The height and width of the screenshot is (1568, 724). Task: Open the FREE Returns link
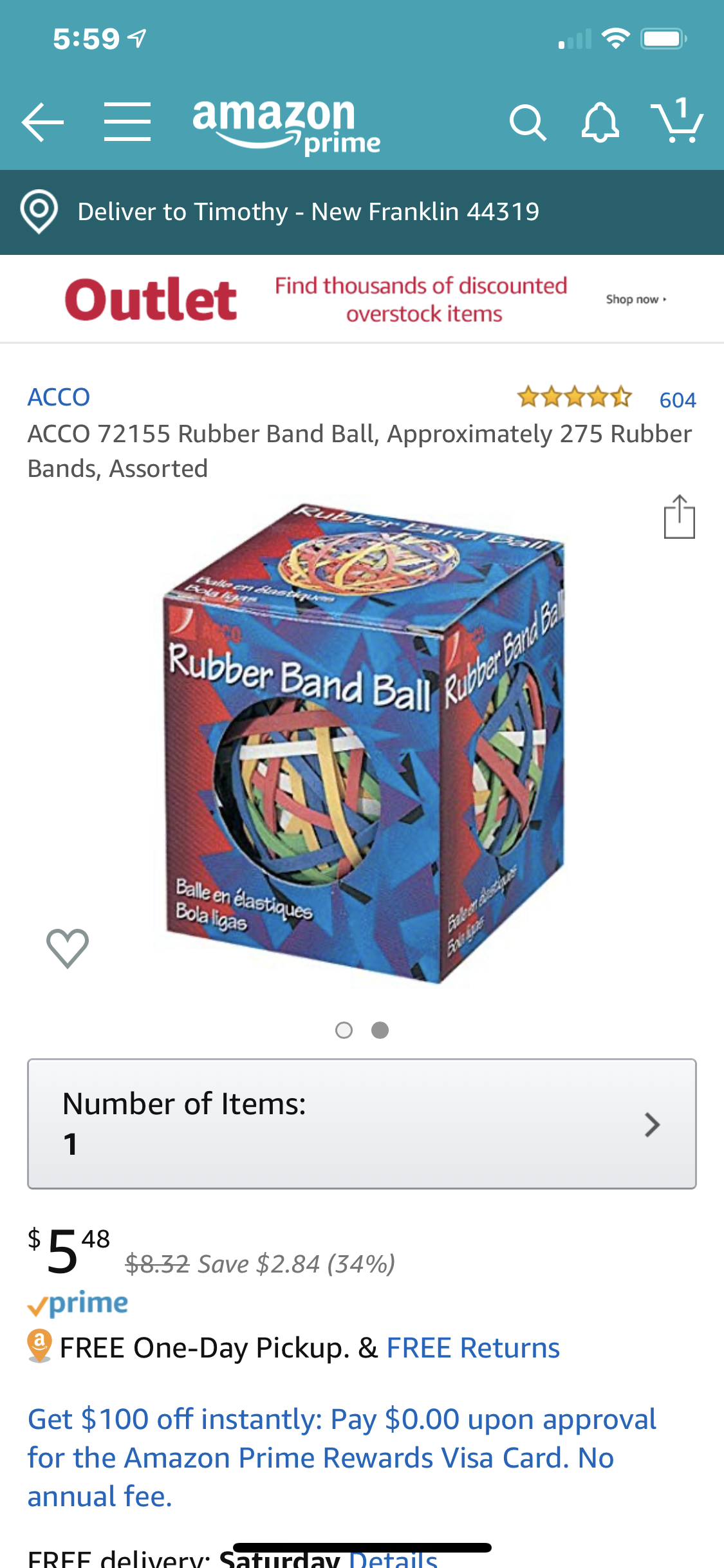473,1348
